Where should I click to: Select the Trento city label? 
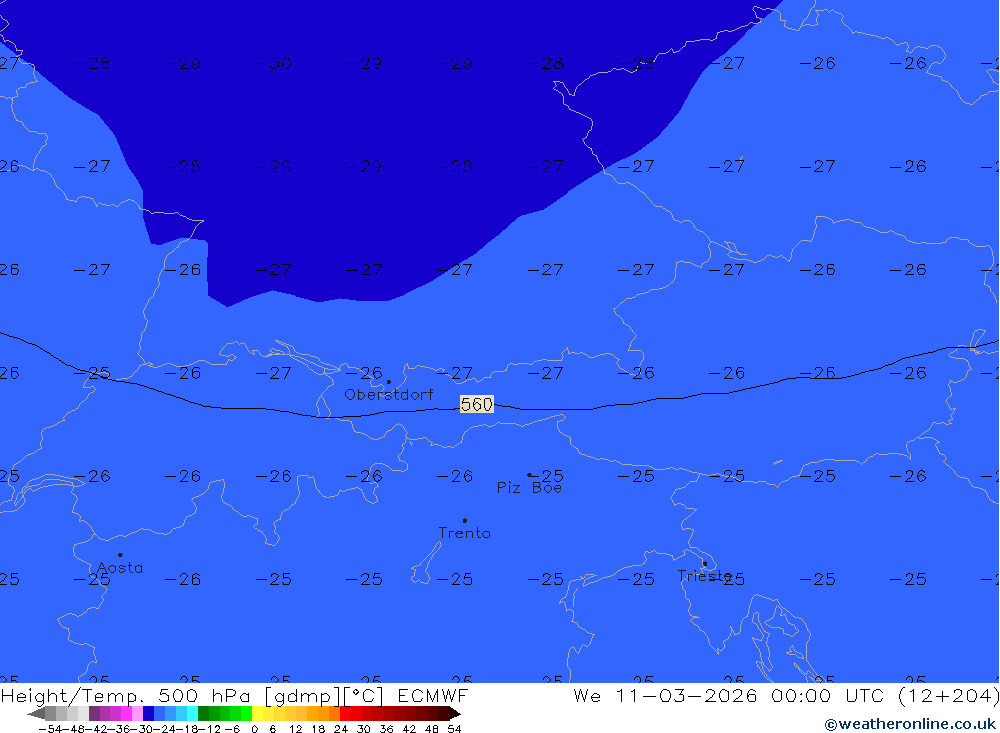(464, 533)
